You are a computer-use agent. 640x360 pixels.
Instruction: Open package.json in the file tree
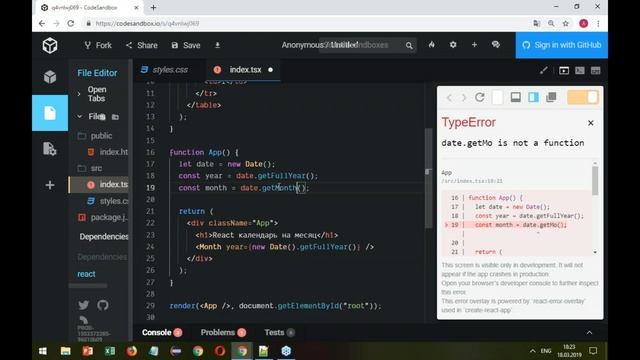click(x=103, y=218)
